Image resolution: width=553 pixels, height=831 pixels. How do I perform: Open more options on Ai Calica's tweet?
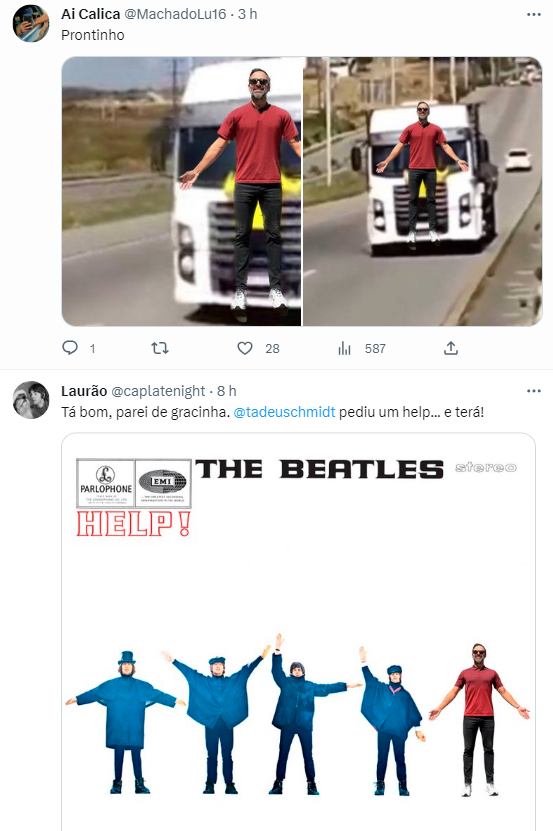[x=533, y=14]
